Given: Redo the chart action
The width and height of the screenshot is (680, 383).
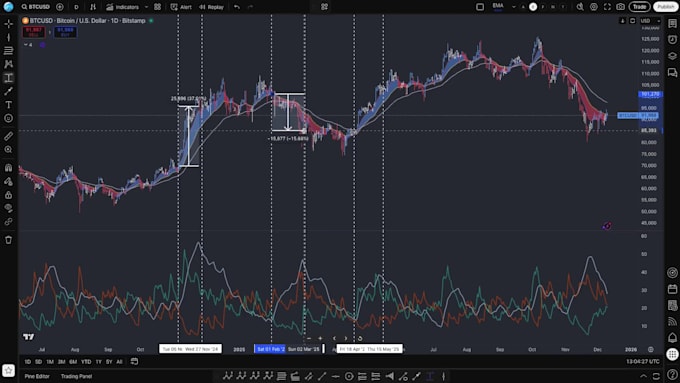Looking at the screenshot, I should (x=250, y=7).
